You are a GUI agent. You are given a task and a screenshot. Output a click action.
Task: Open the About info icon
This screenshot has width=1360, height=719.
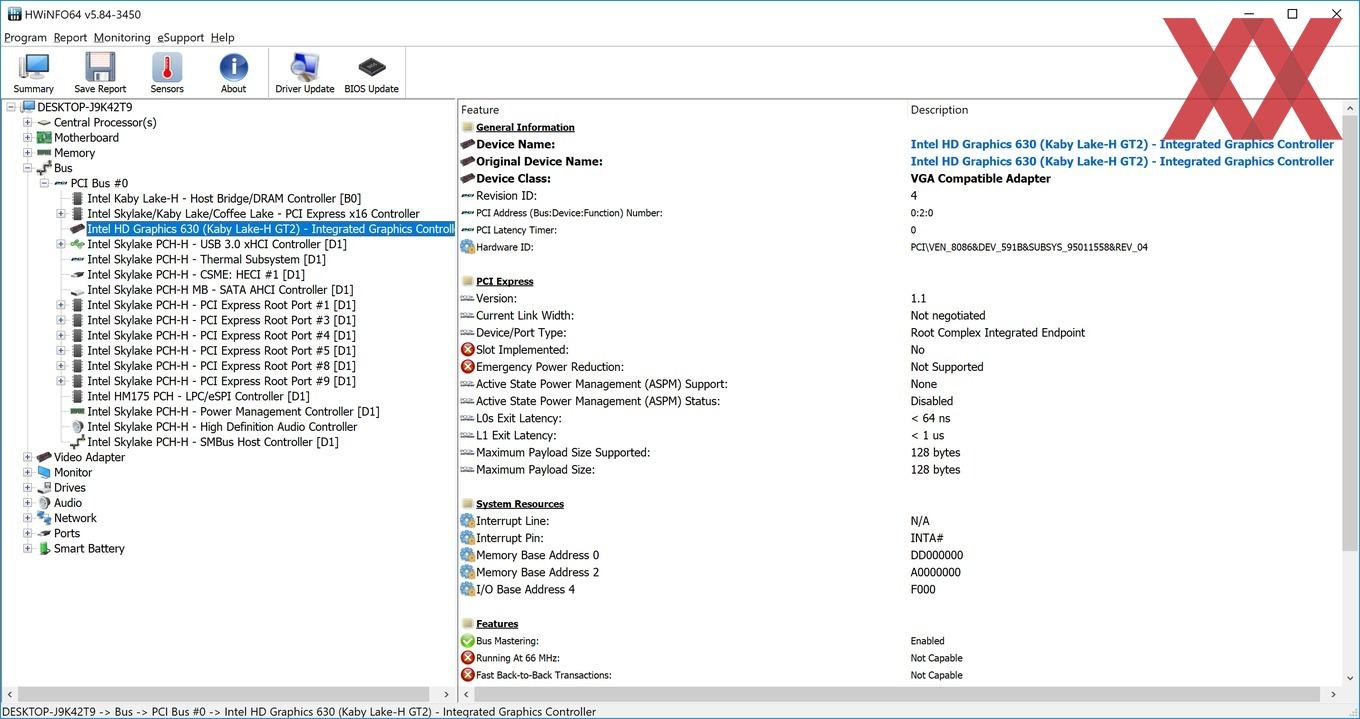(233, 73)
